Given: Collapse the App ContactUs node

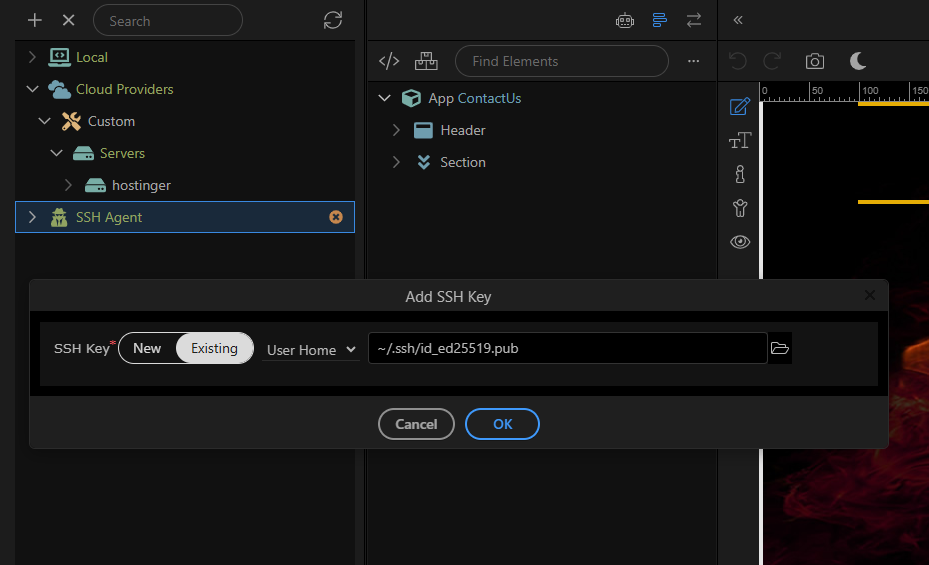Looking at the screenshot, I should tap(385, 98).
